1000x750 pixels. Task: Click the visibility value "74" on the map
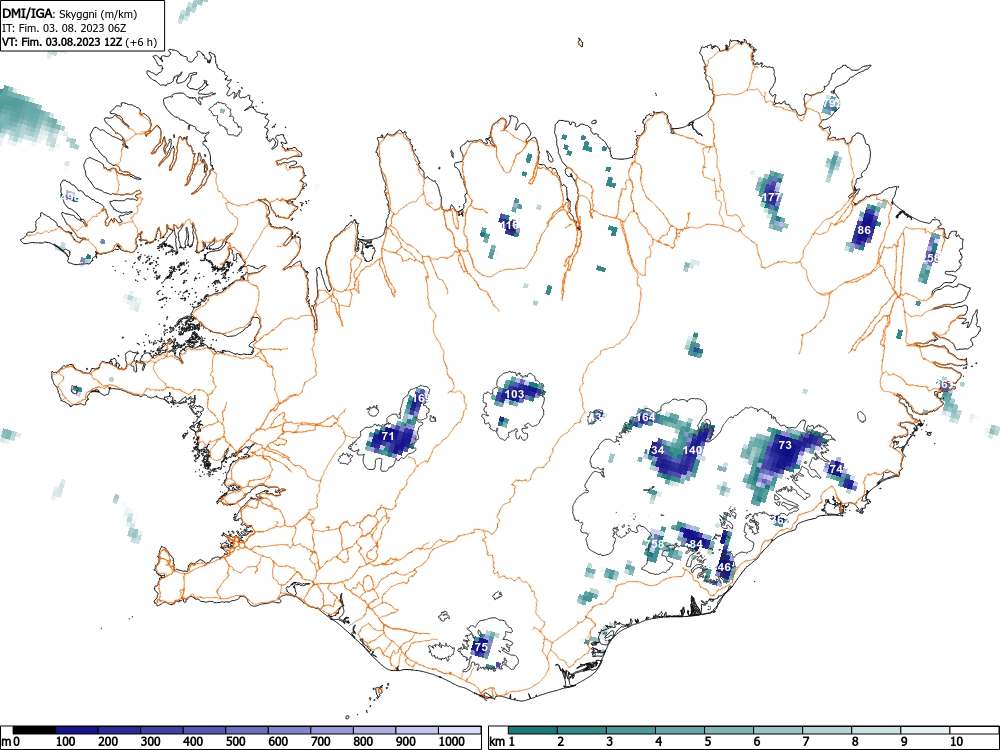836,469
